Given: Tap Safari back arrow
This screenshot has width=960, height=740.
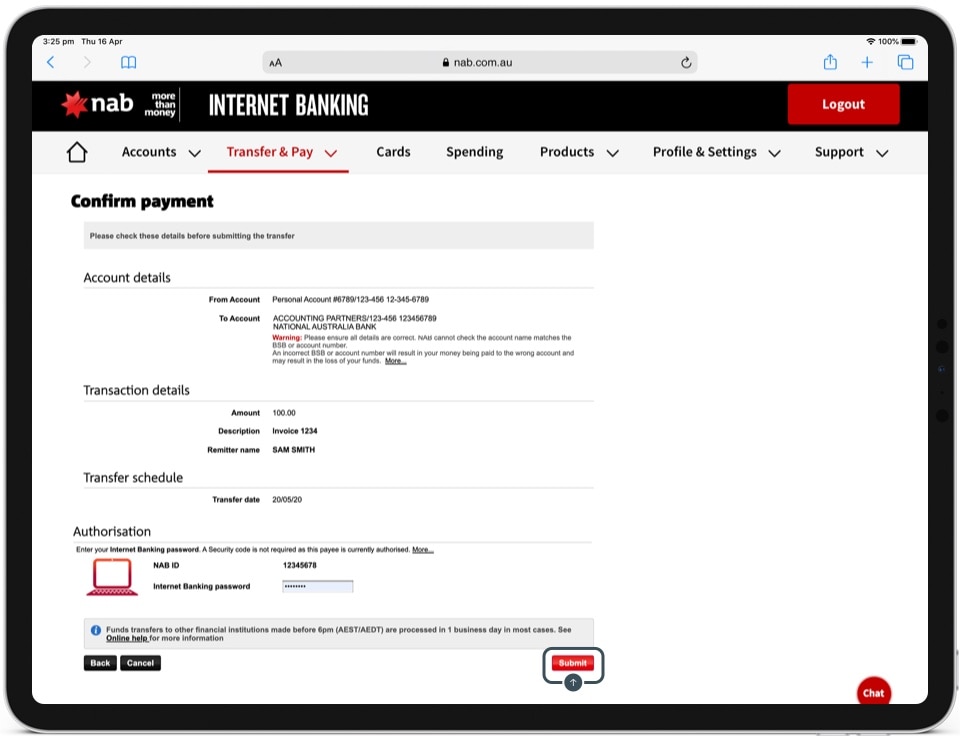Looking at the screenshot, I should [x=51, y=62].
